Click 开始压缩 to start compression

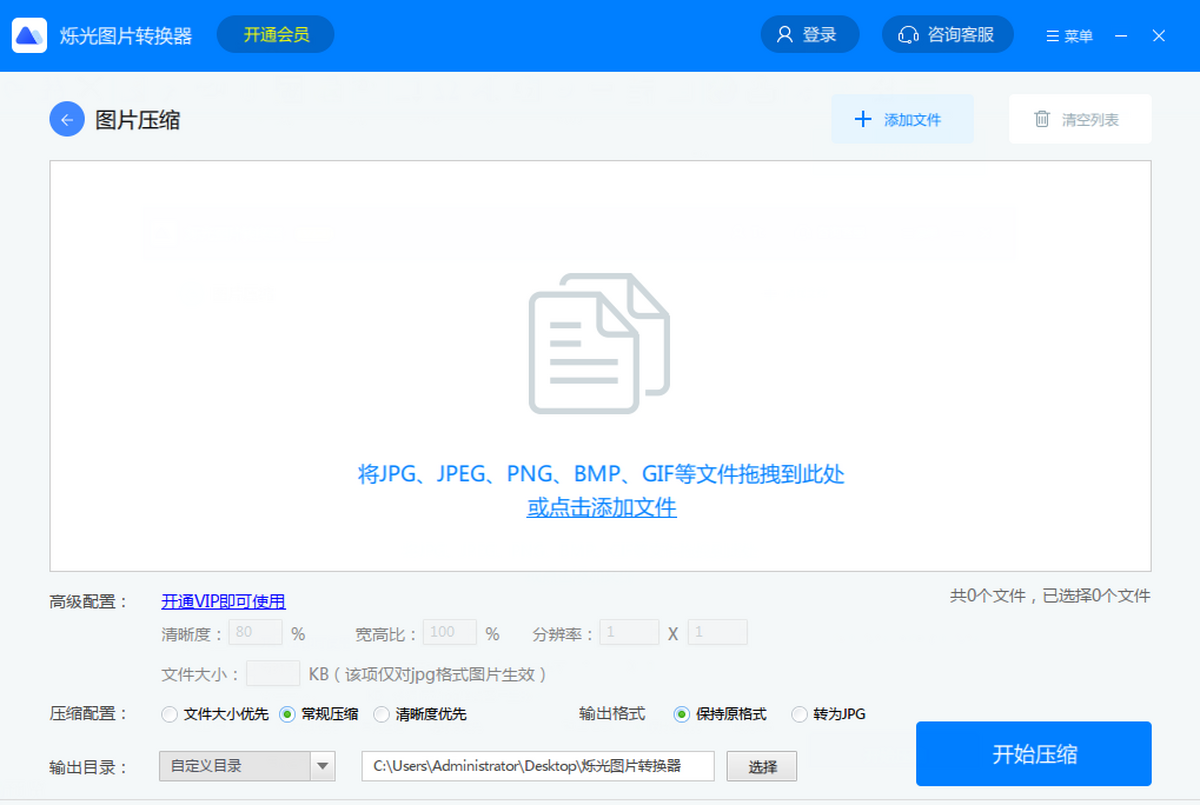pyautogui.click(x=1033, y=754)
